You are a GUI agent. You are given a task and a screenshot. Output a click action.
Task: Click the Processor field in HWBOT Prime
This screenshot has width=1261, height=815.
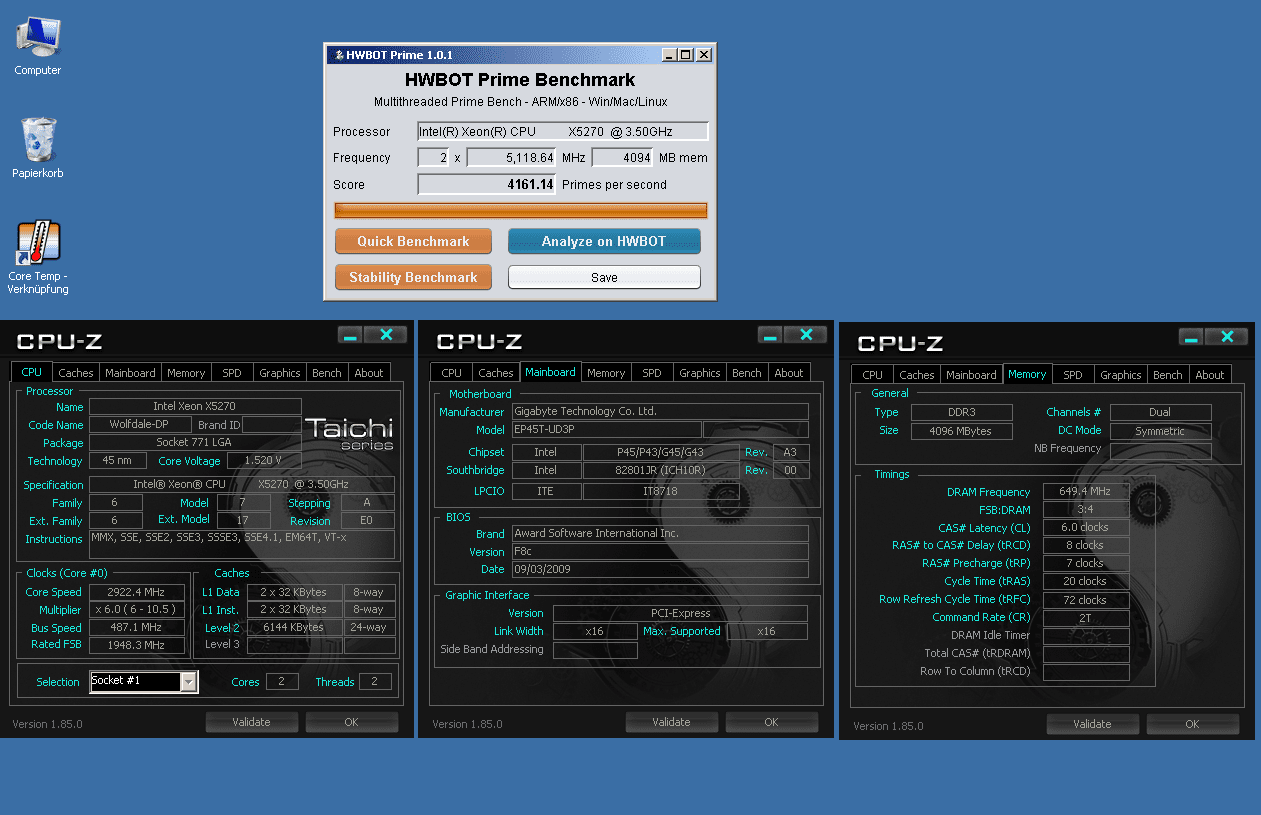563,131
